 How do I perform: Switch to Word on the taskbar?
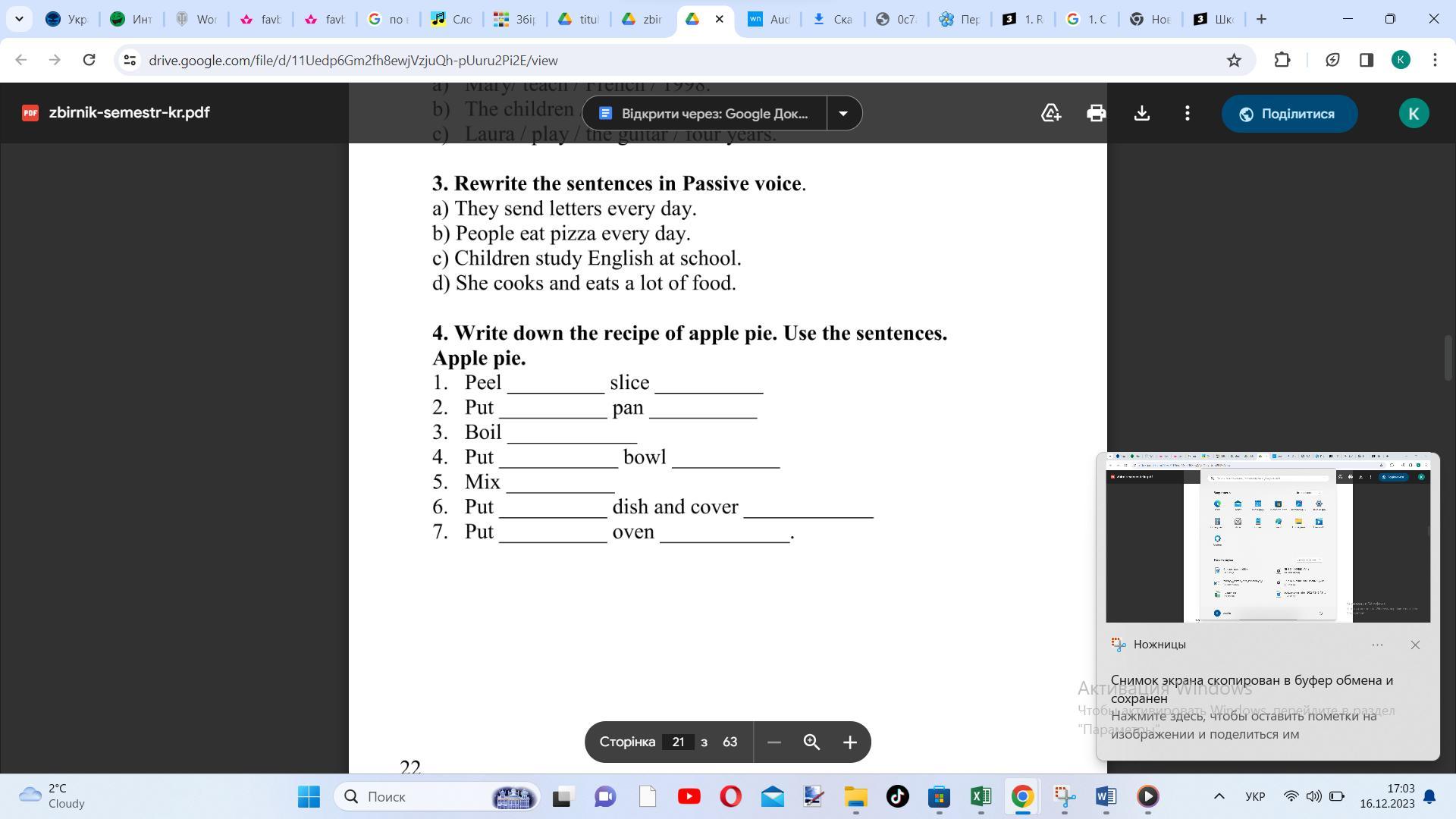coord(1106,796)
